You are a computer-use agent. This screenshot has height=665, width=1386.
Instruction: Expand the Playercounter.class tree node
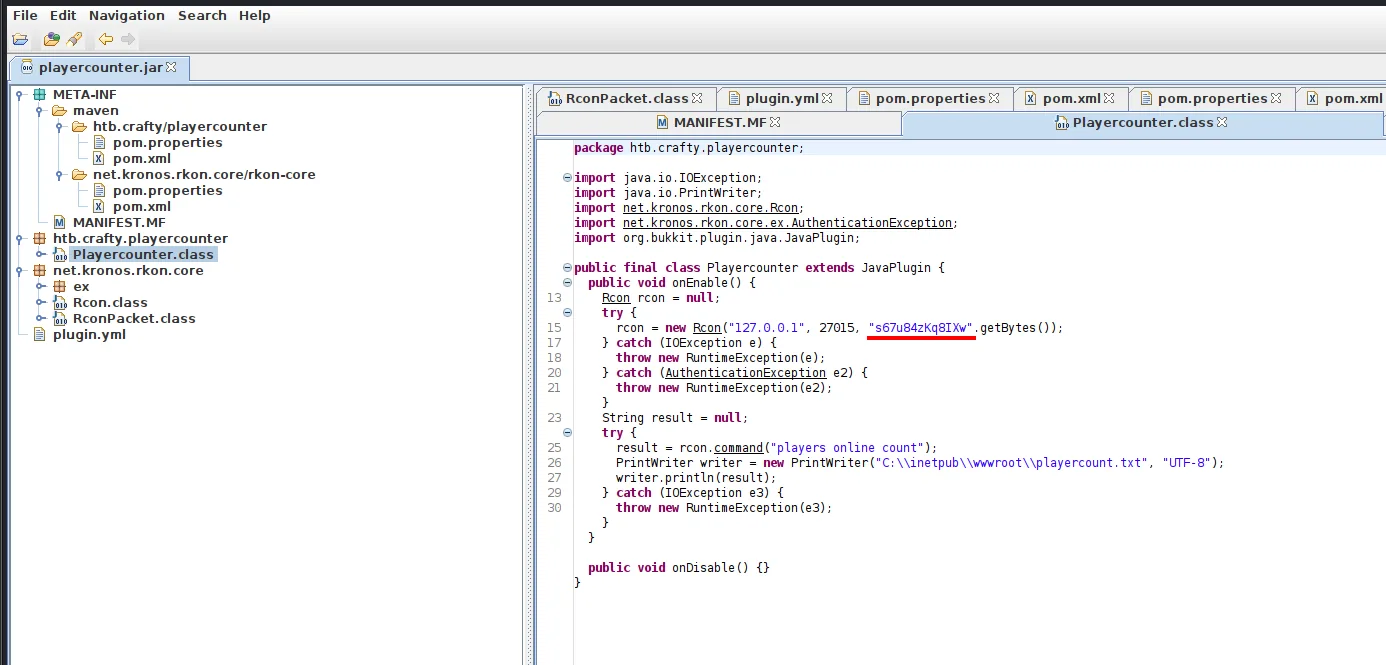[x=40, y=254]
